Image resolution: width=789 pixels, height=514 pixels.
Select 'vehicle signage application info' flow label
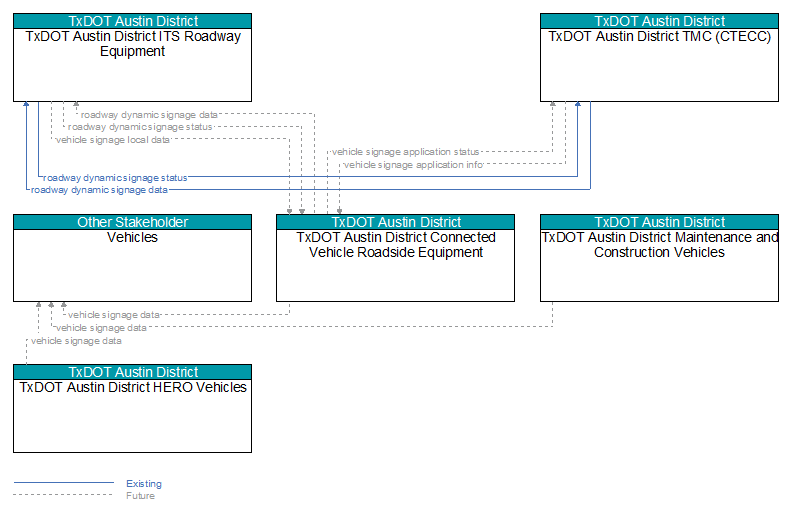(414, 165)
